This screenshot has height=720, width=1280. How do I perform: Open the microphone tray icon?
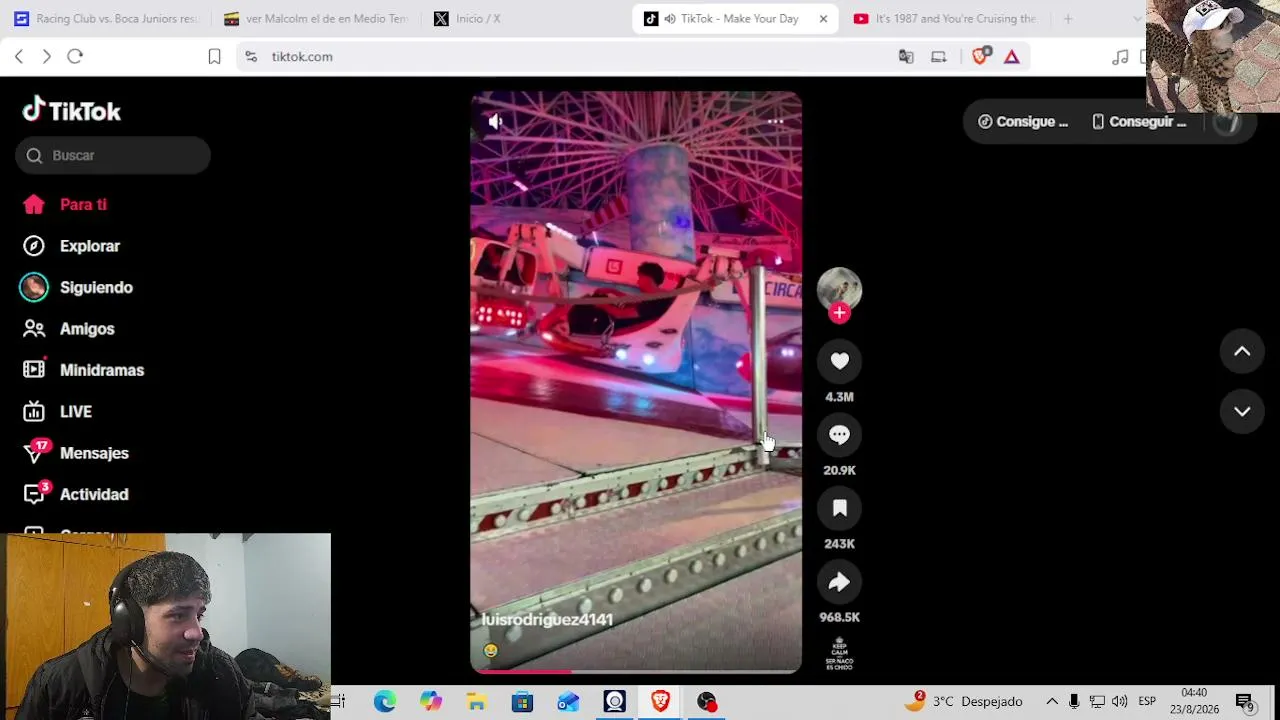click(x=1074, y=702)
